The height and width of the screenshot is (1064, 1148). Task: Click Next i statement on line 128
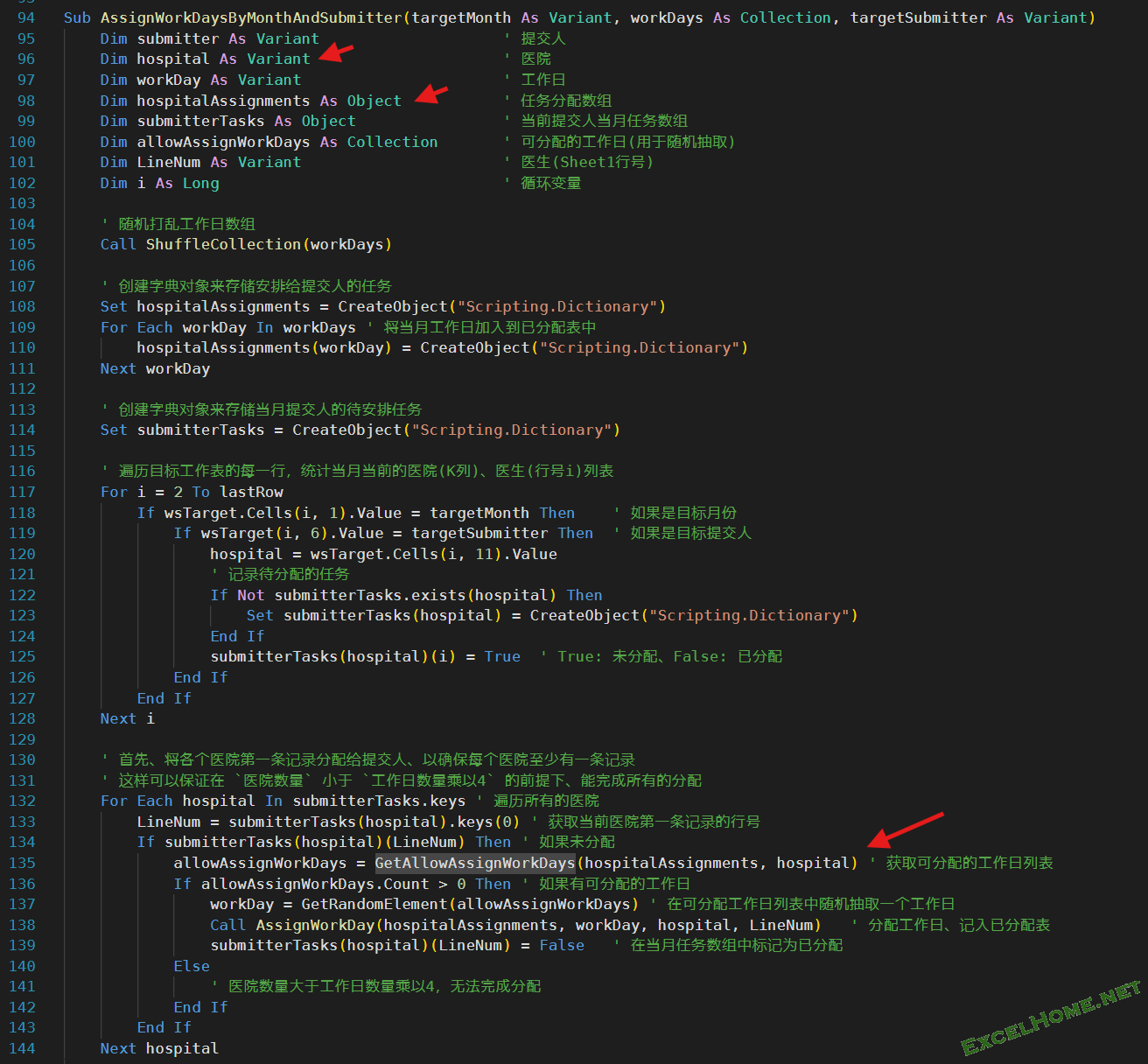coord(128,718)
